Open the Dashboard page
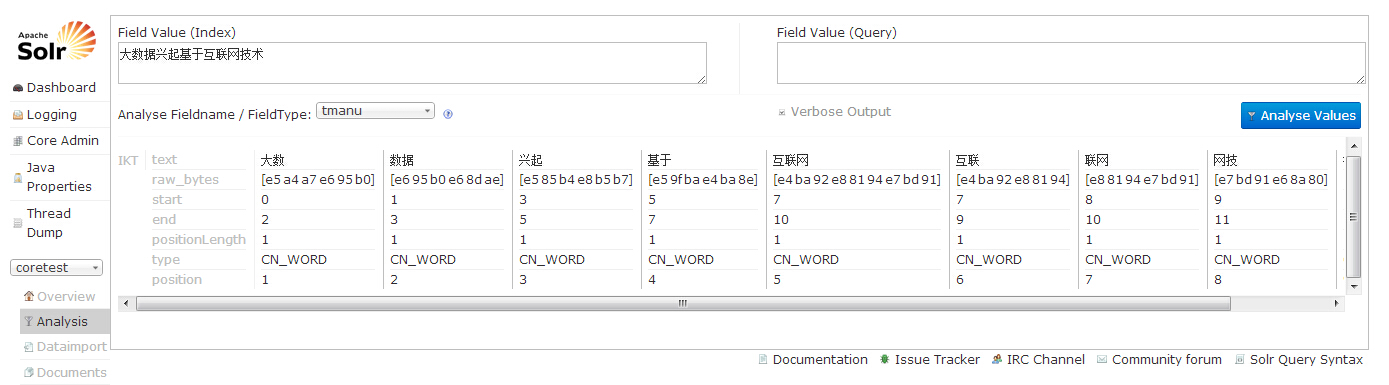The image size is (1389, 385). [55, 88]
